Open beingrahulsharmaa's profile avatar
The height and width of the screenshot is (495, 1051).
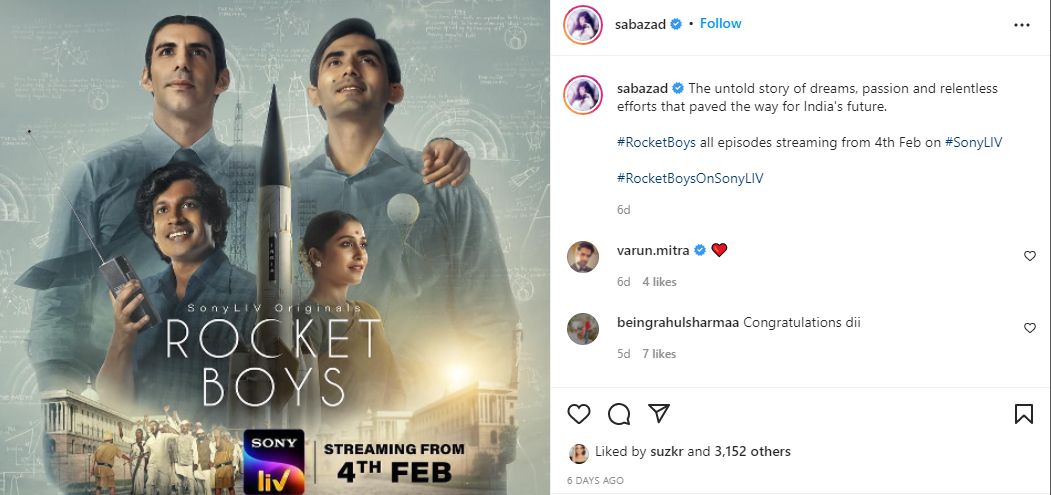[584, 328]
